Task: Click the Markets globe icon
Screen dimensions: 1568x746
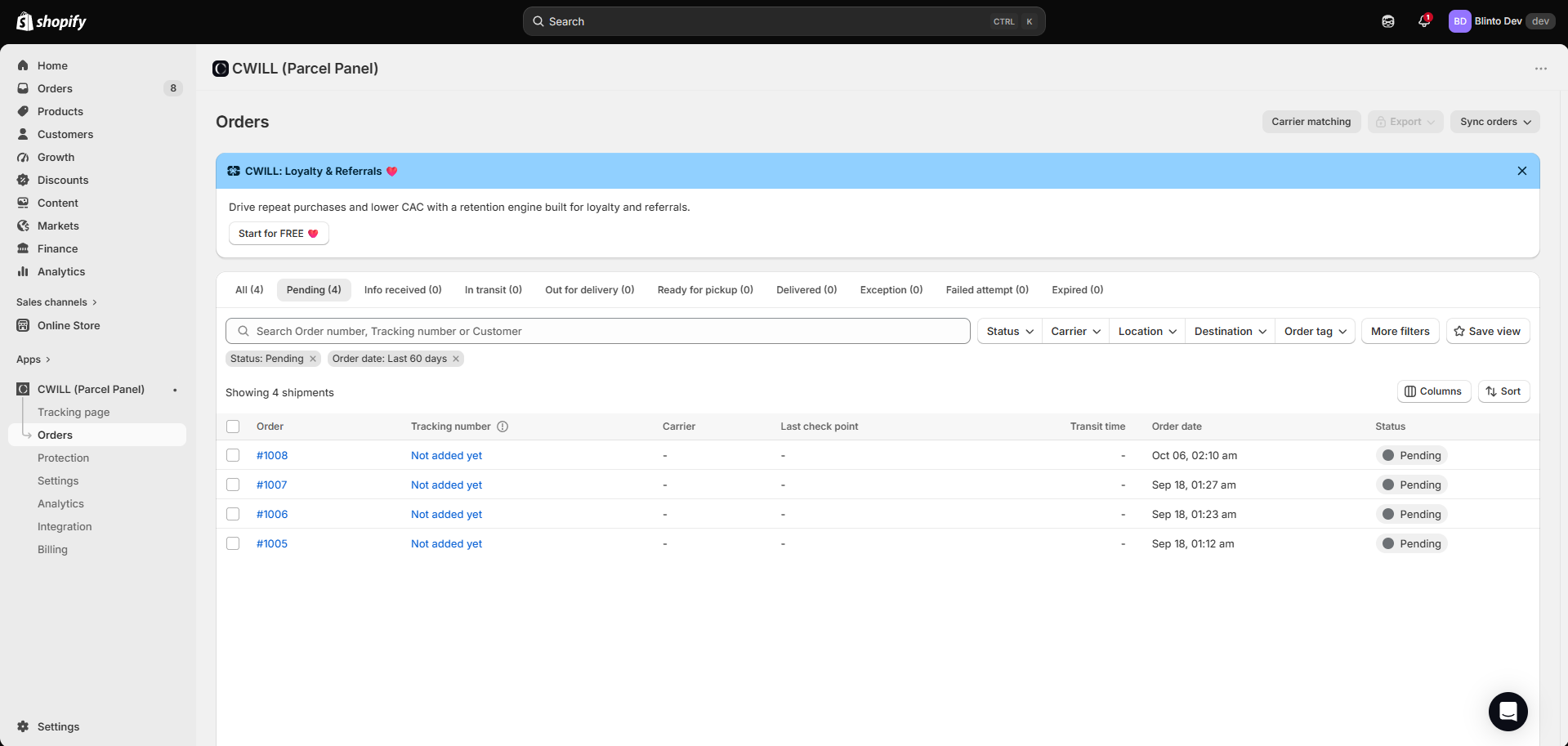Action: 23,226
